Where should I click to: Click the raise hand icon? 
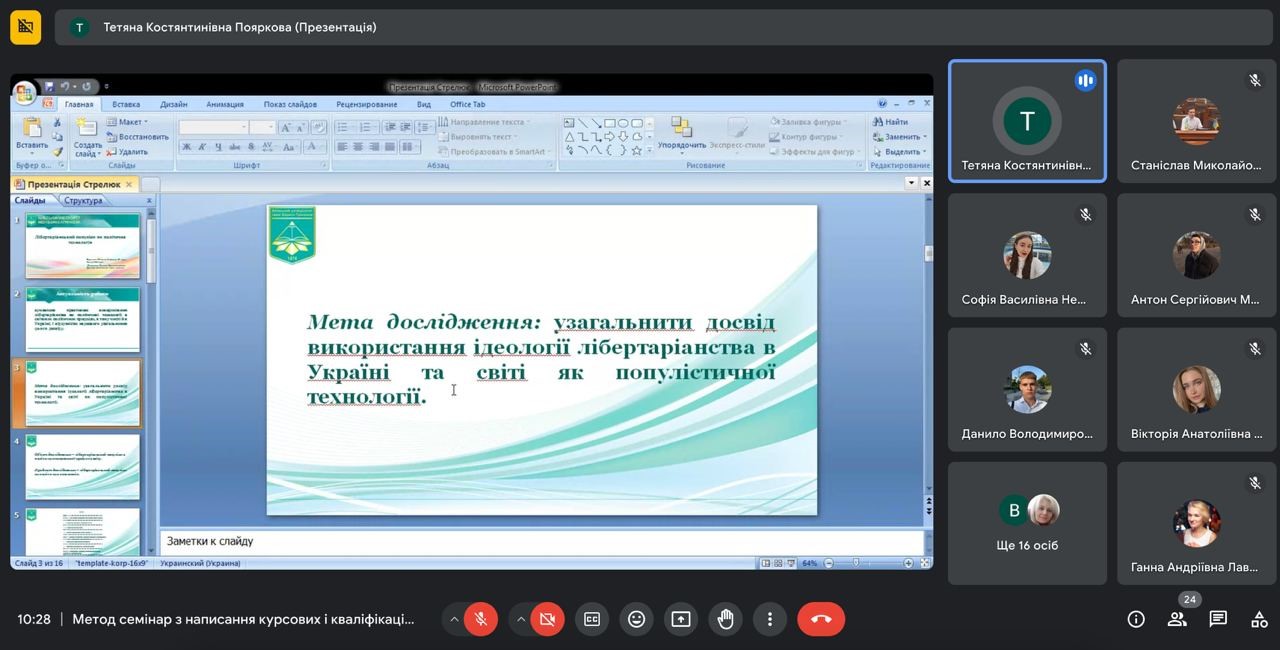pos(725,619)
